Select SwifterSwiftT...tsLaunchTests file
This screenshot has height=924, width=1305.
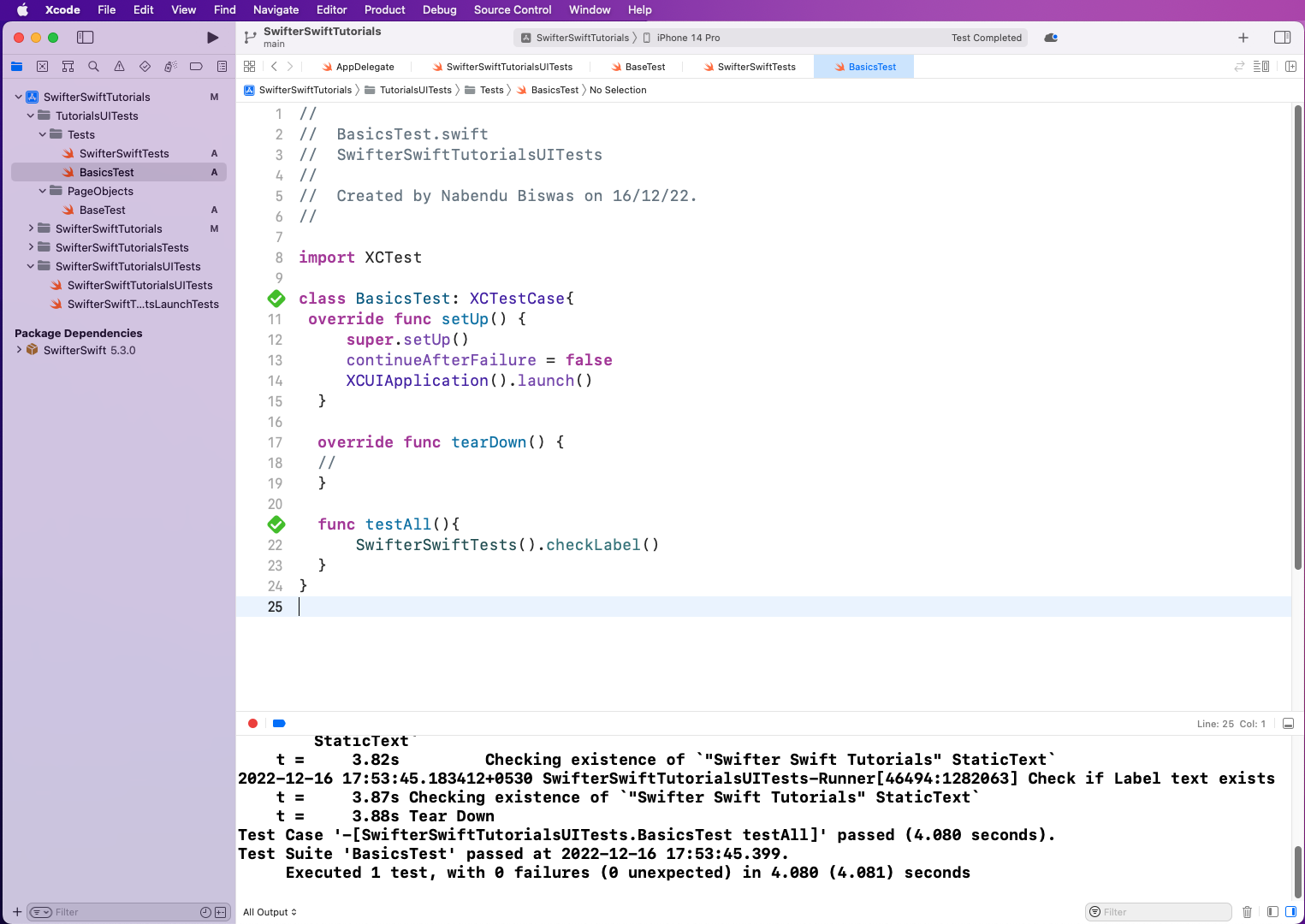[x=119, y=304]
